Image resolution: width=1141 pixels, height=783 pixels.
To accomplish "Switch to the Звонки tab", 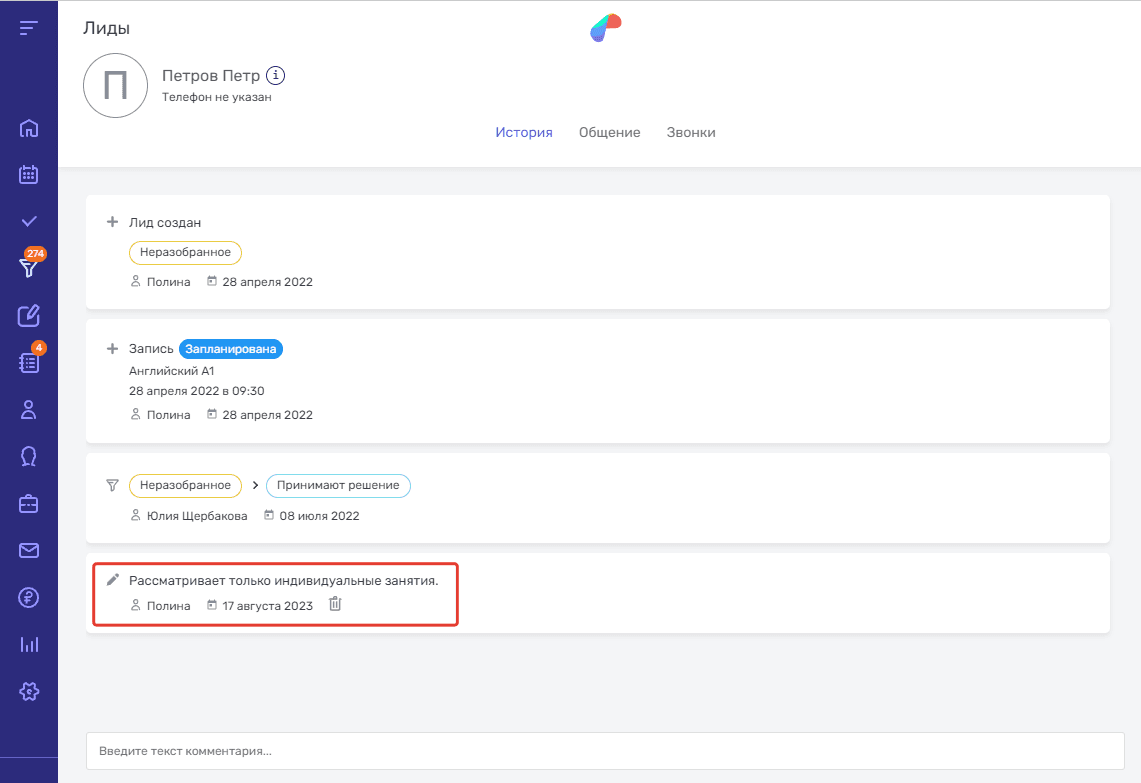I will click(691, 132).
